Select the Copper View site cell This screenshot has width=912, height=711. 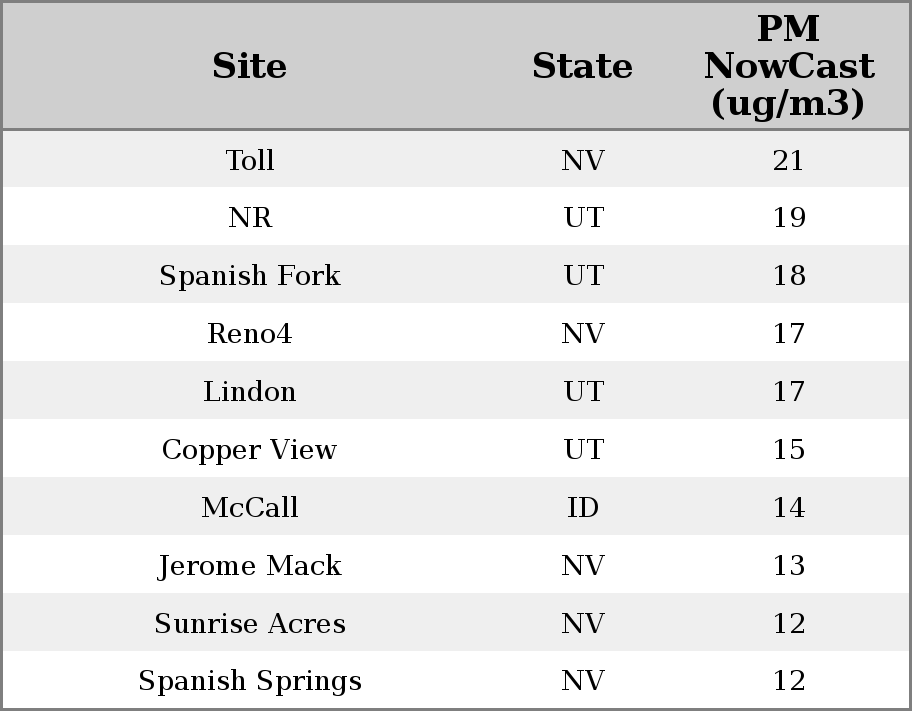pyautogui.click(x=250, y=450)
